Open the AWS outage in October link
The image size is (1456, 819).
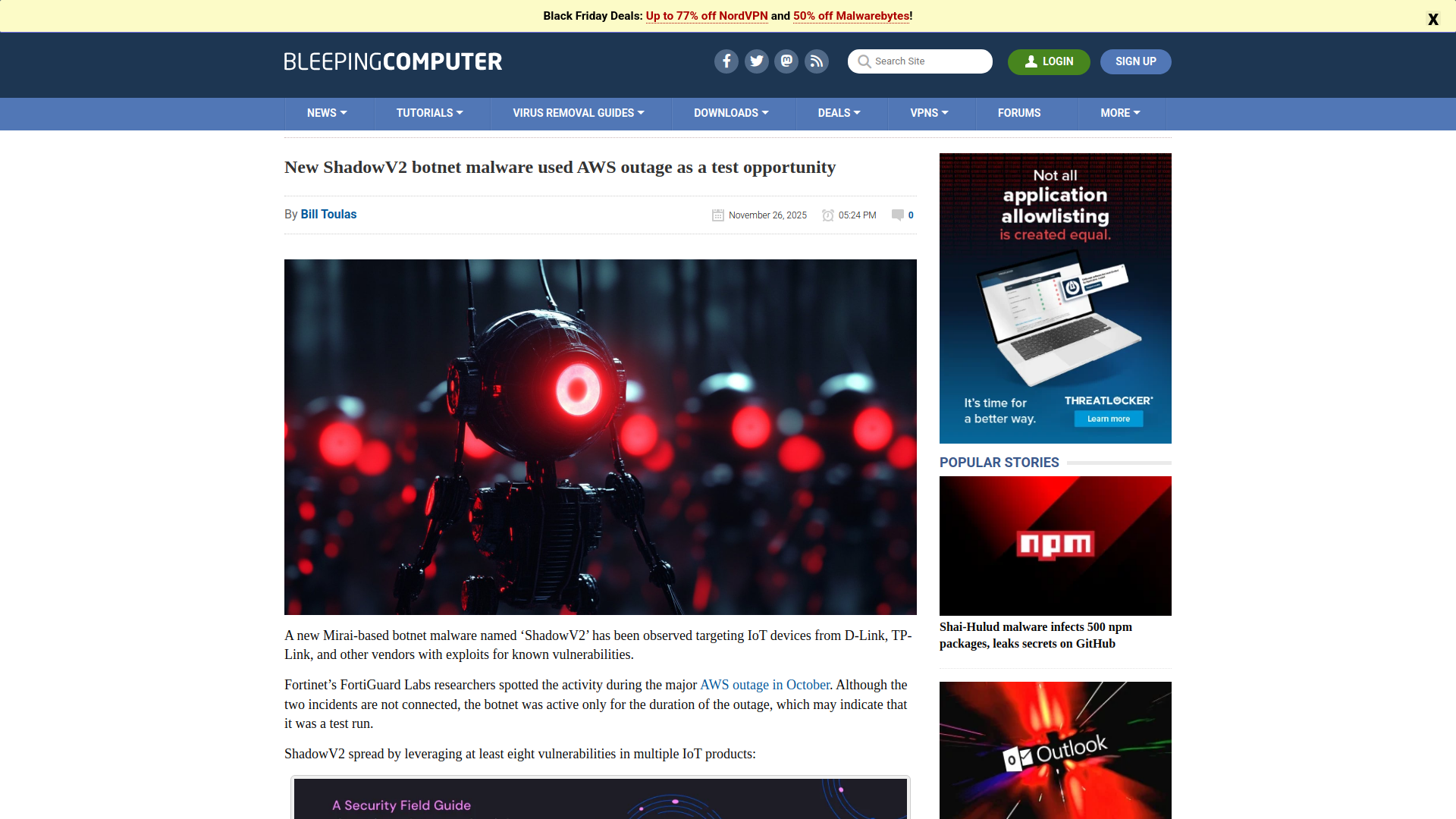[764, 685]
